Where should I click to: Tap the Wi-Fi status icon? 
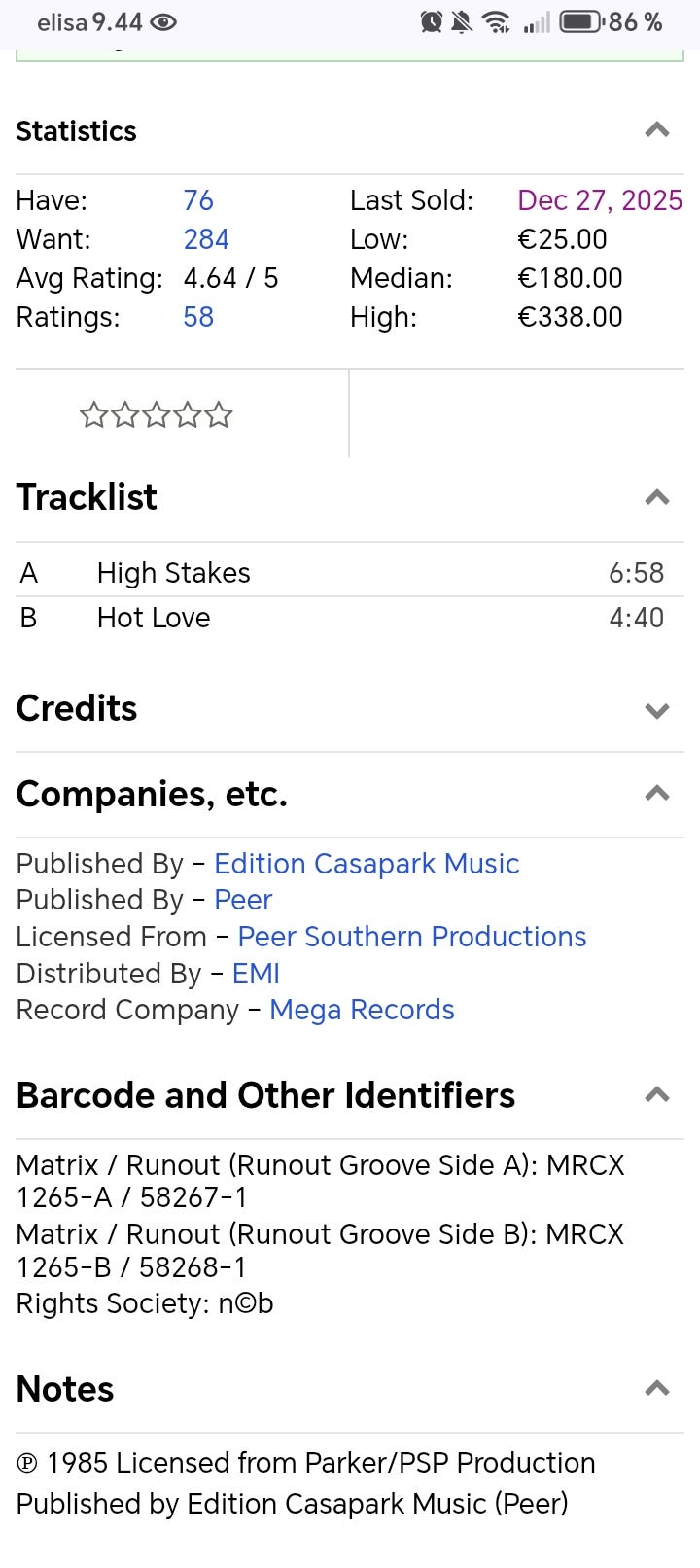(x=497, y=21)
